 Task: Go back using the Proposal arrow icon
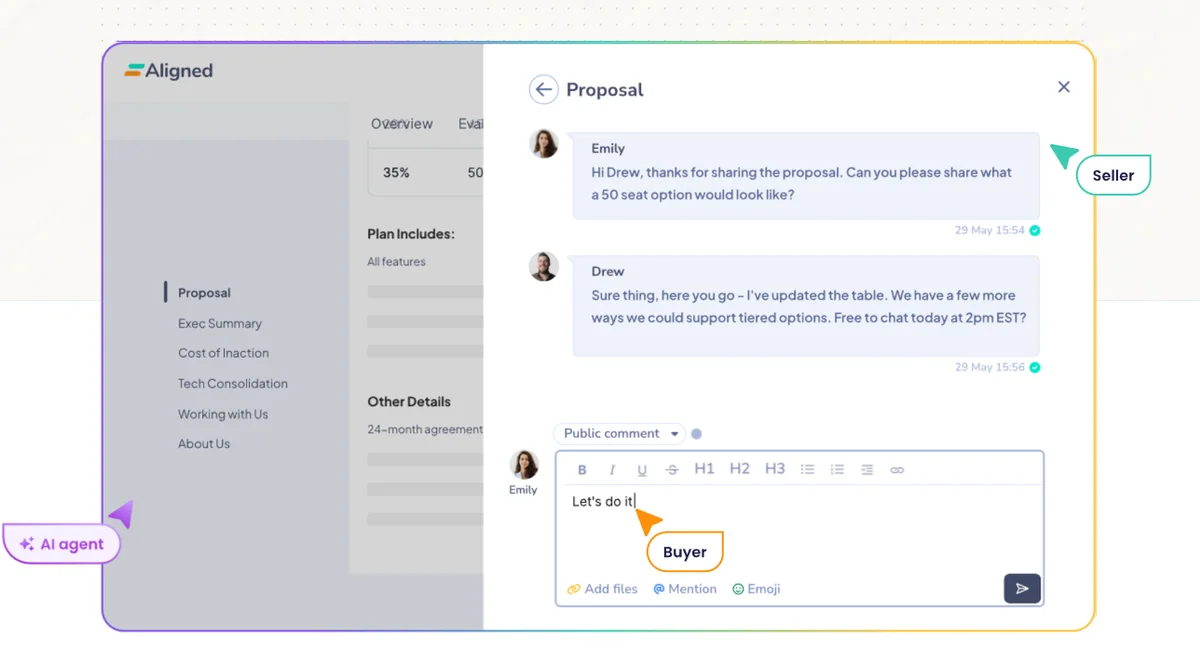click(543, 89)
